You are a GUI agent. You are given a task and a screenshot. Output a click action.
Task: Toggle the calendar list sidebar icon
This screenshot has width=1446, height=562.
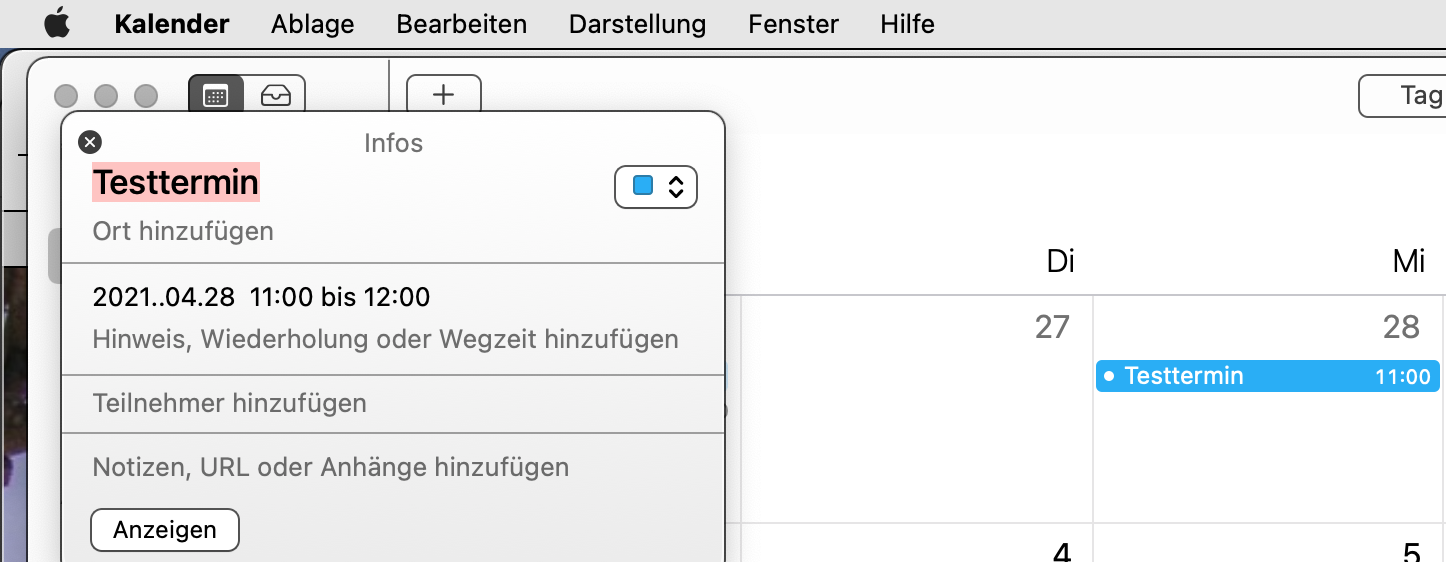pyautogui.click(x=216, y=95)
